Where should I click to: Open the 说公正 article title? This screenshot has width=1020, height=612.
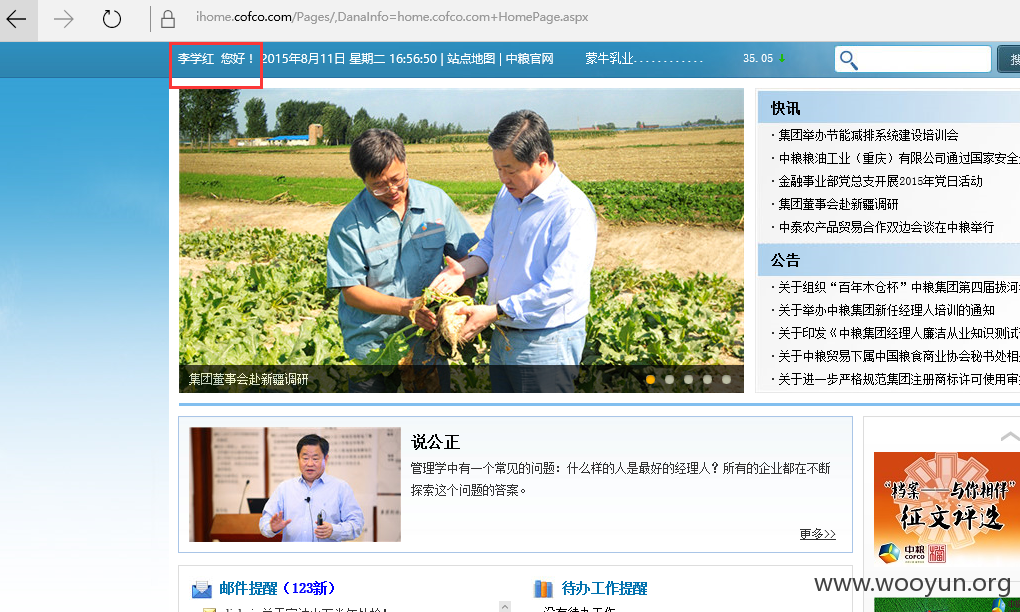[435, 442]
